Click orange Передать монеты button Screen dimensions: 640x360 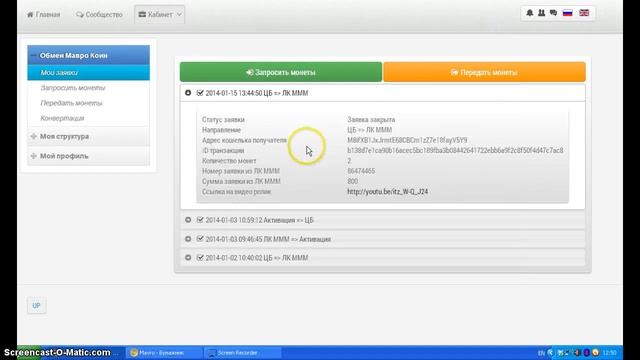coord(484,72)
